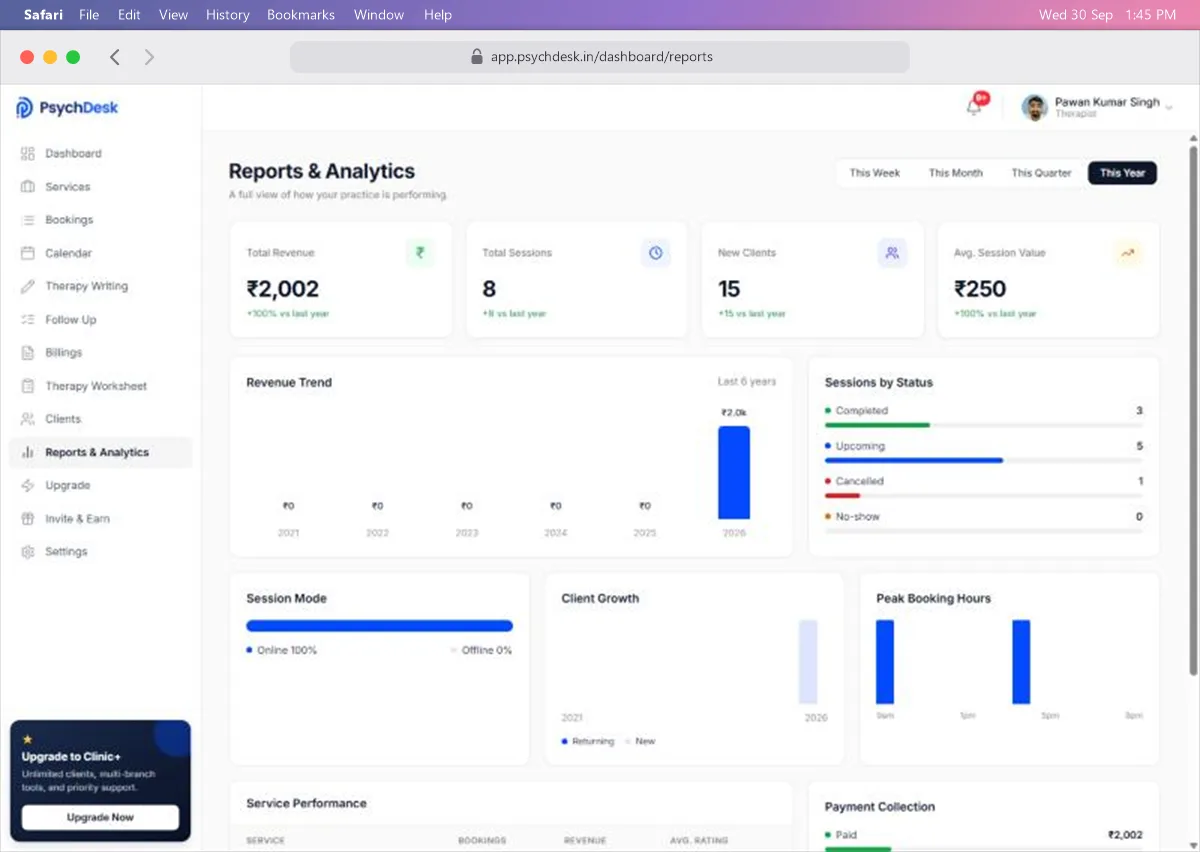Click the trend icon on Avg. Session Value card
1200x852 pixels.
pos(1128,253)
